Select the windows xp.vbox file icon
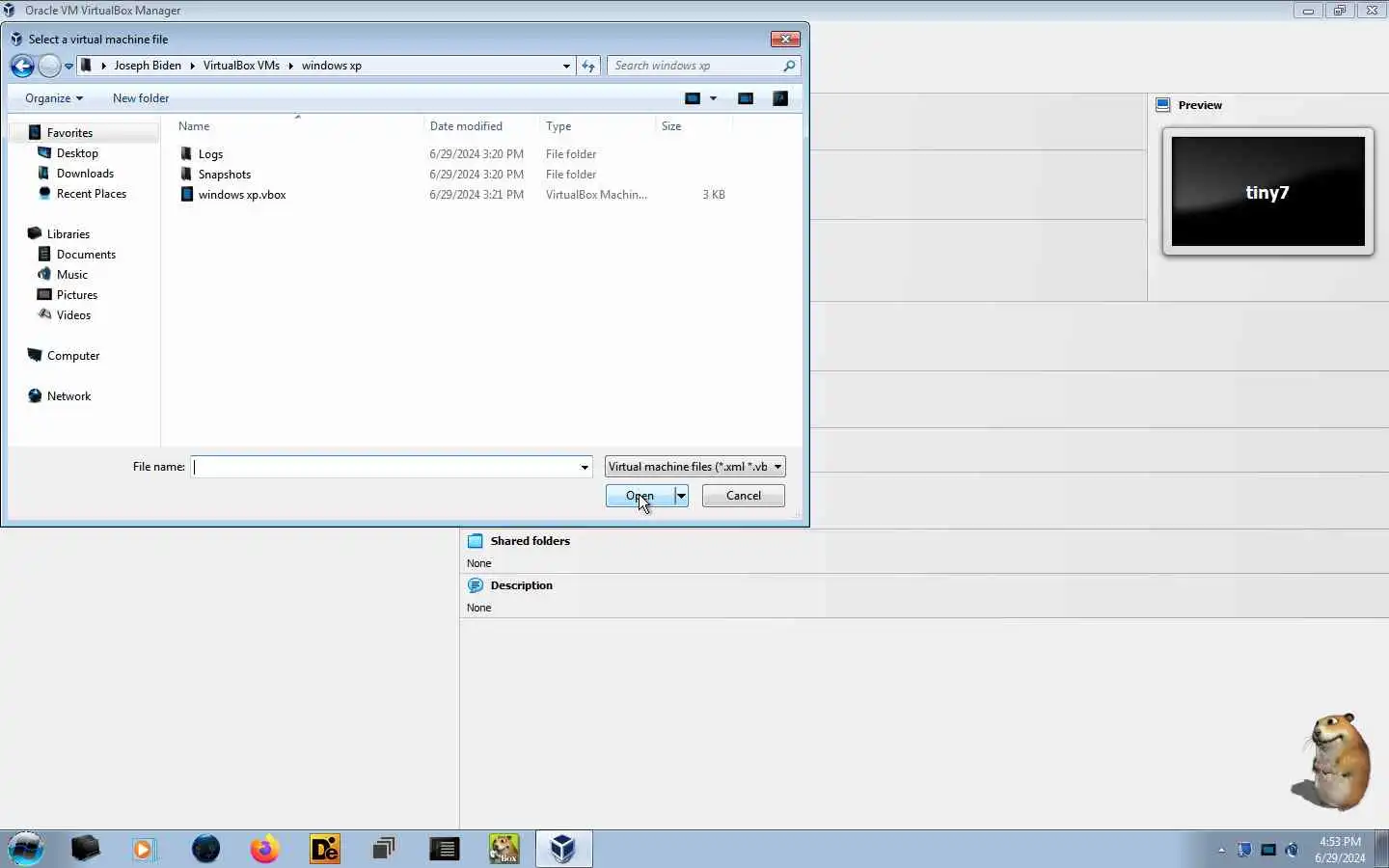This screenshot has height=868, width=1389. click(x=187, y=195)
